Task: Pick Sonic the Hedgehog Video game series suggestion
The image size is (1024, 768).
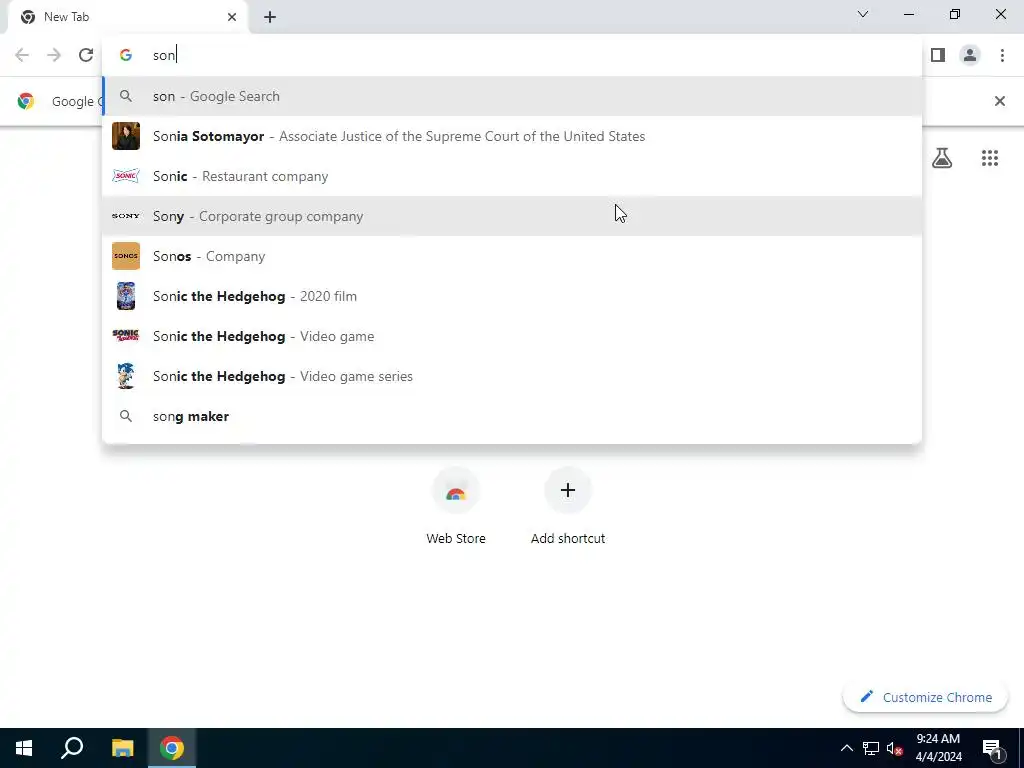Action: (x=512, y=376)
